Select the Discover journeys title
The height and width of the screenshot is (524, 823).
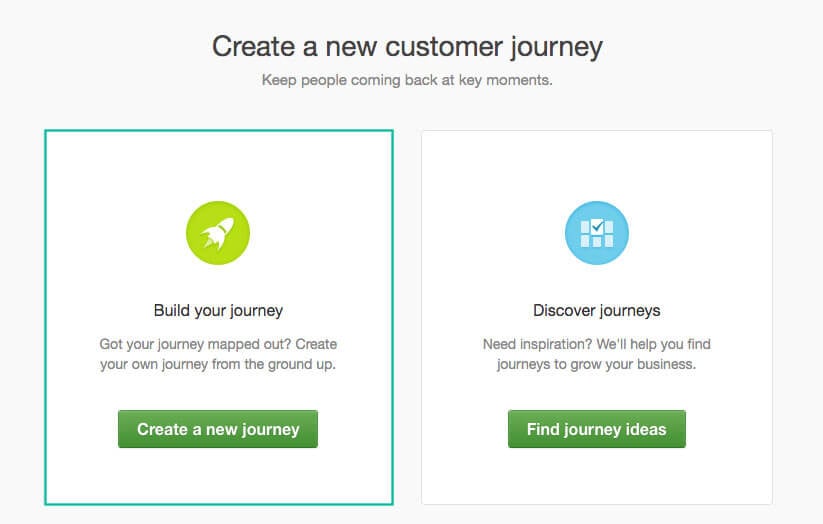pyautogui.click(x=597, y=310)
